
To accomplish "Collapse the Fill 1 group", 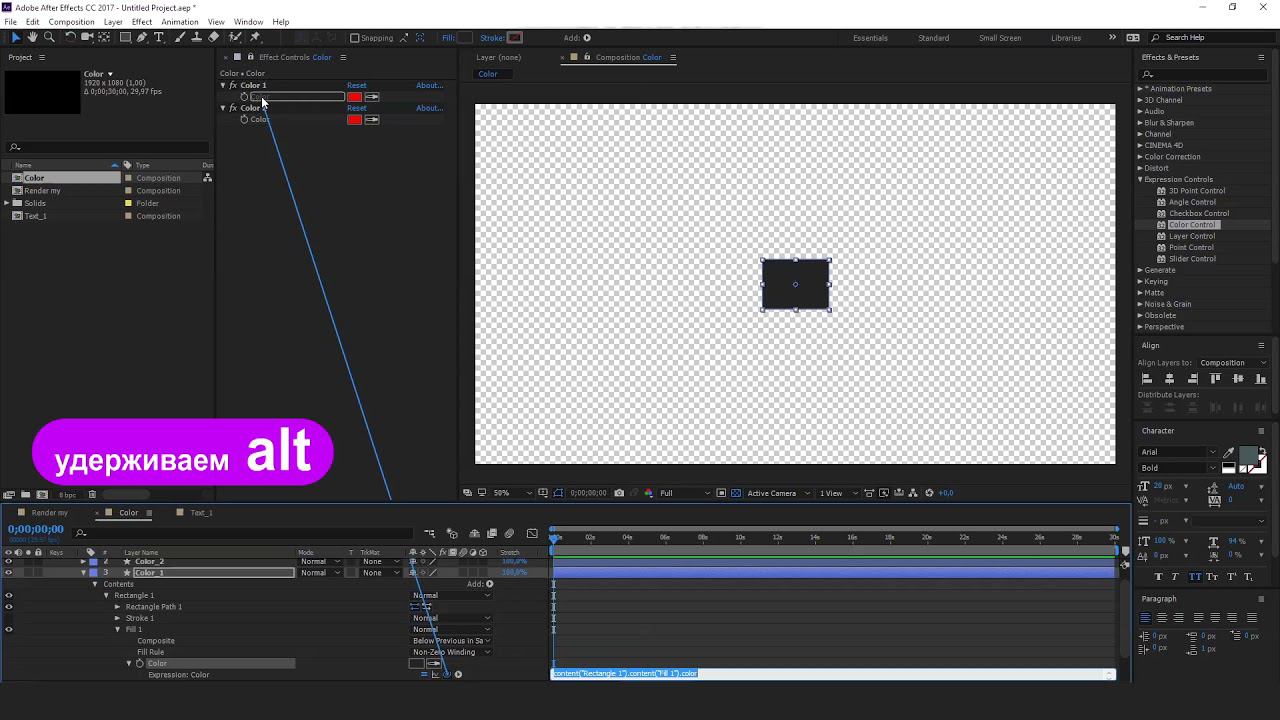I will (x=117, y=630).
